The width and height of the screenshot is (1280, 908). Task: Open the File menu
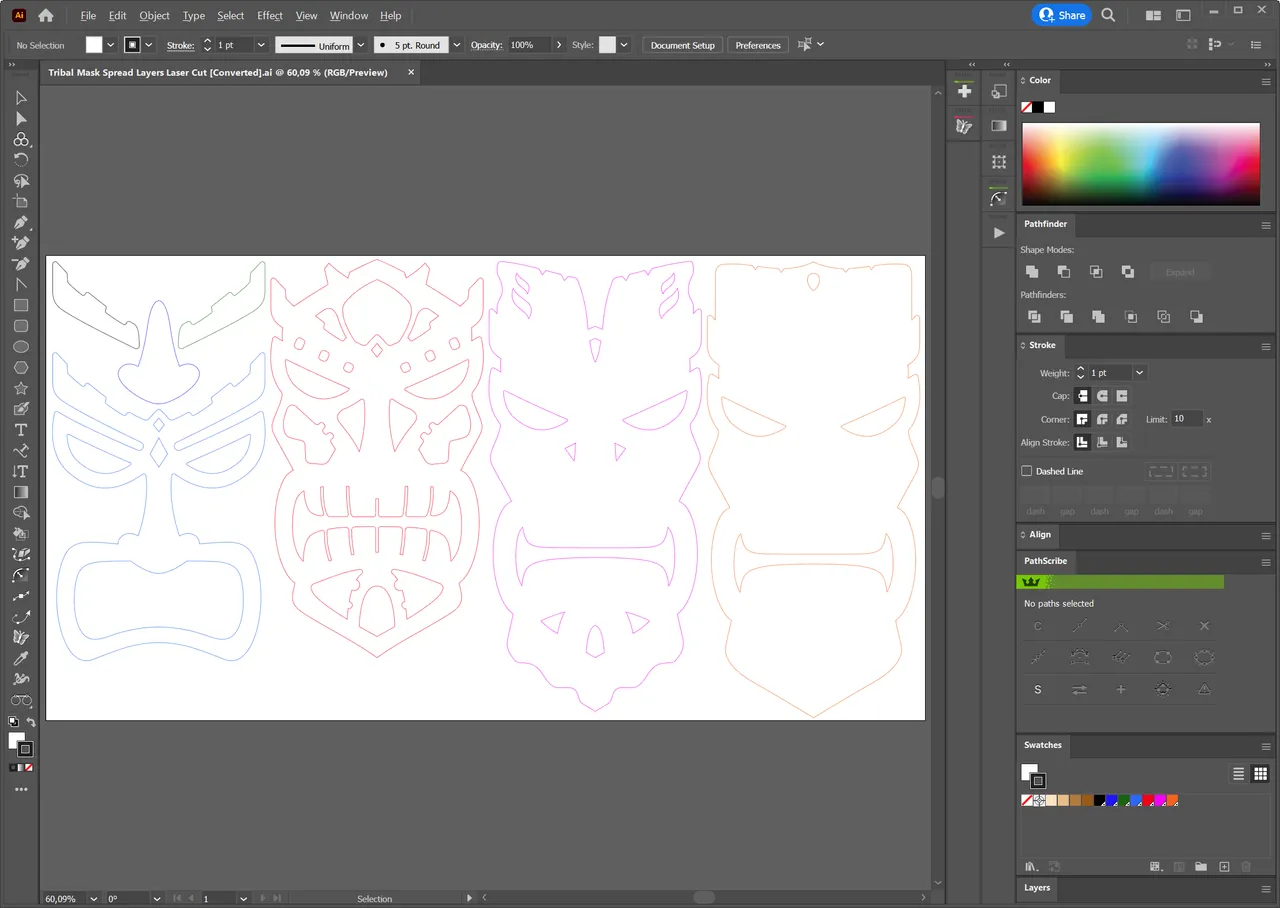click(88, 15)
